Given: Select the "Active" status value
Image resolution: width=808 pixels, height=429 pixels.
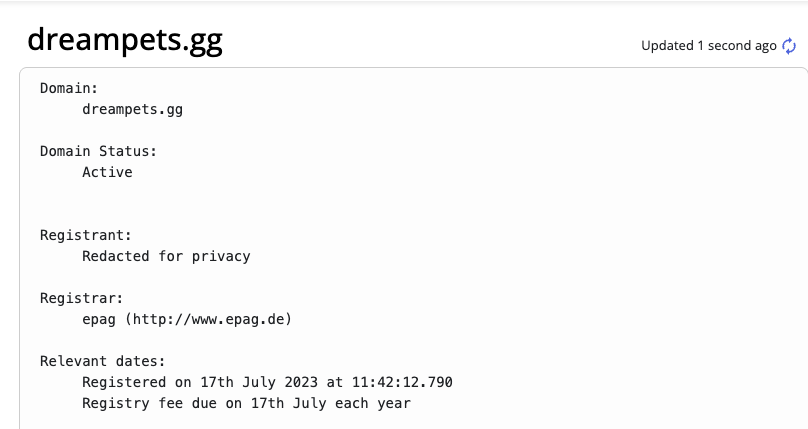Looking at the screenshot, I should click(x=107, y=172).
